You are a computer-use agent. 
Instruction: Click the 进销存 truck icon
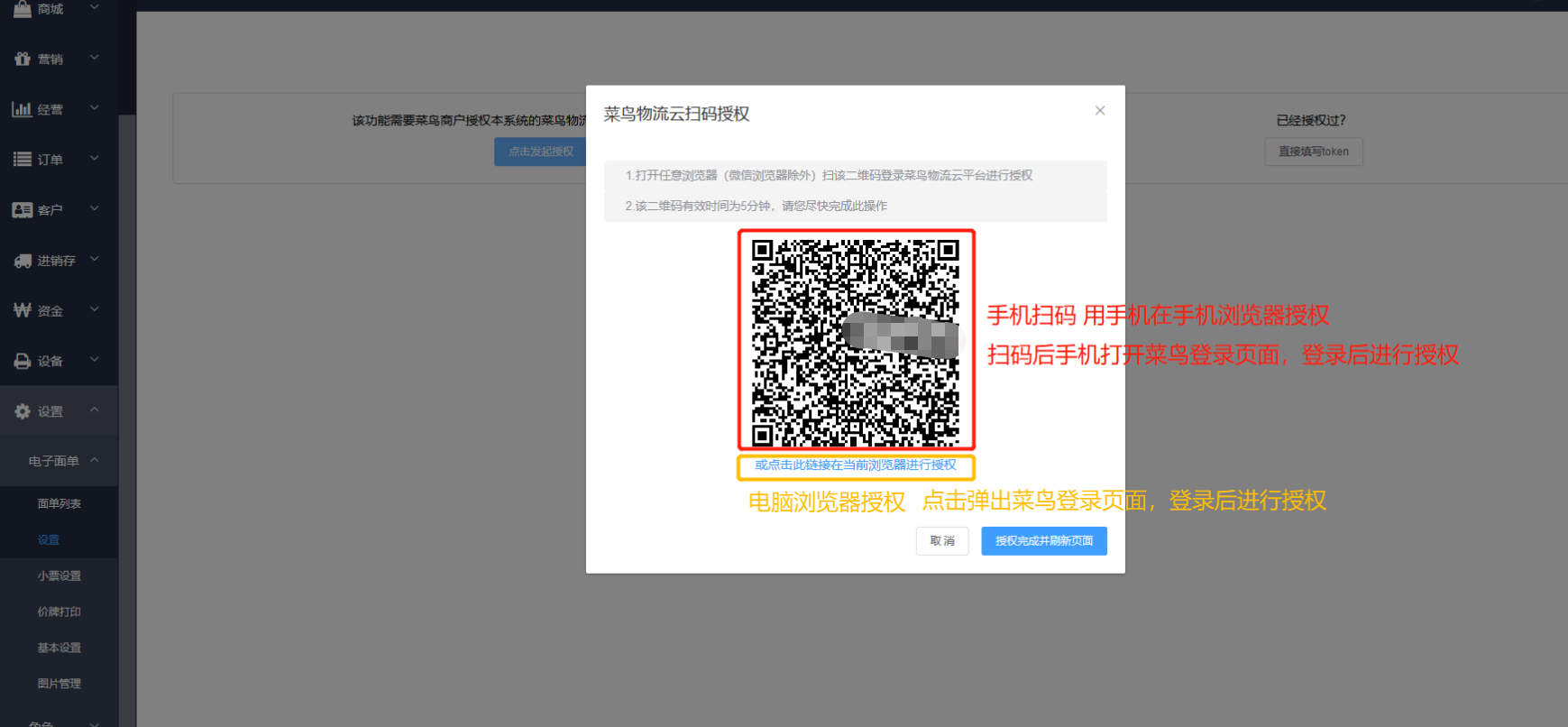[23, 261]
